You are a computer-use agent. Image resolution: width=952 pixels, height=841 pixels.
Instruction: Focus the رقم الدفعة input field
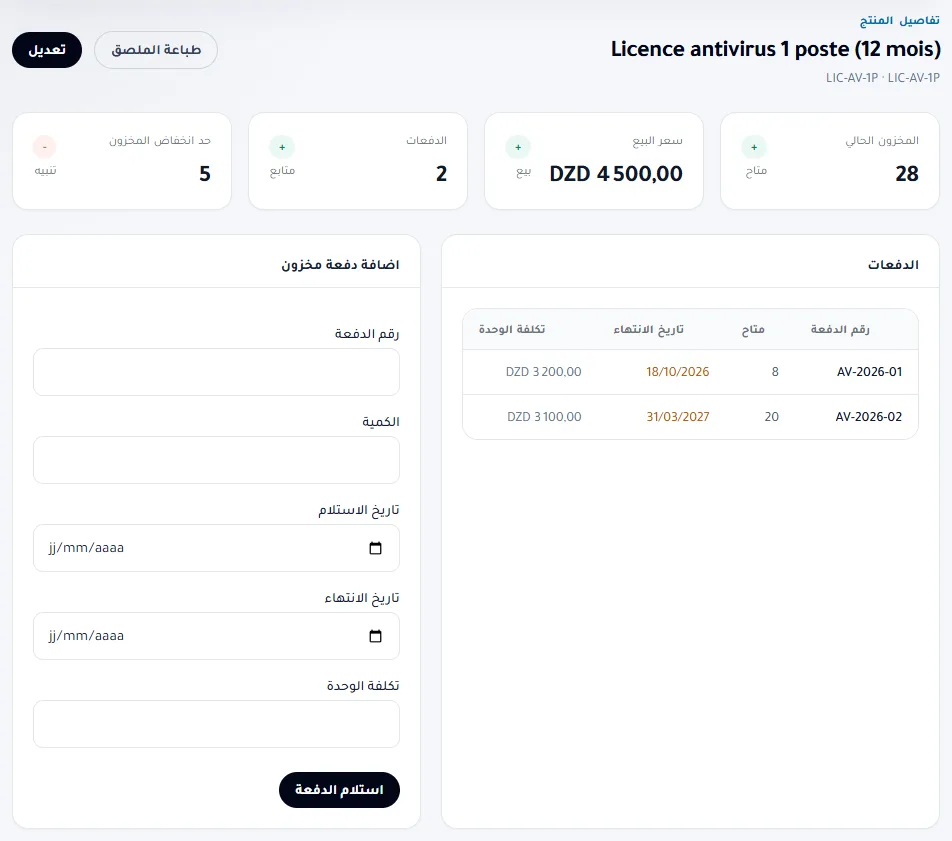tap(216, 372)
